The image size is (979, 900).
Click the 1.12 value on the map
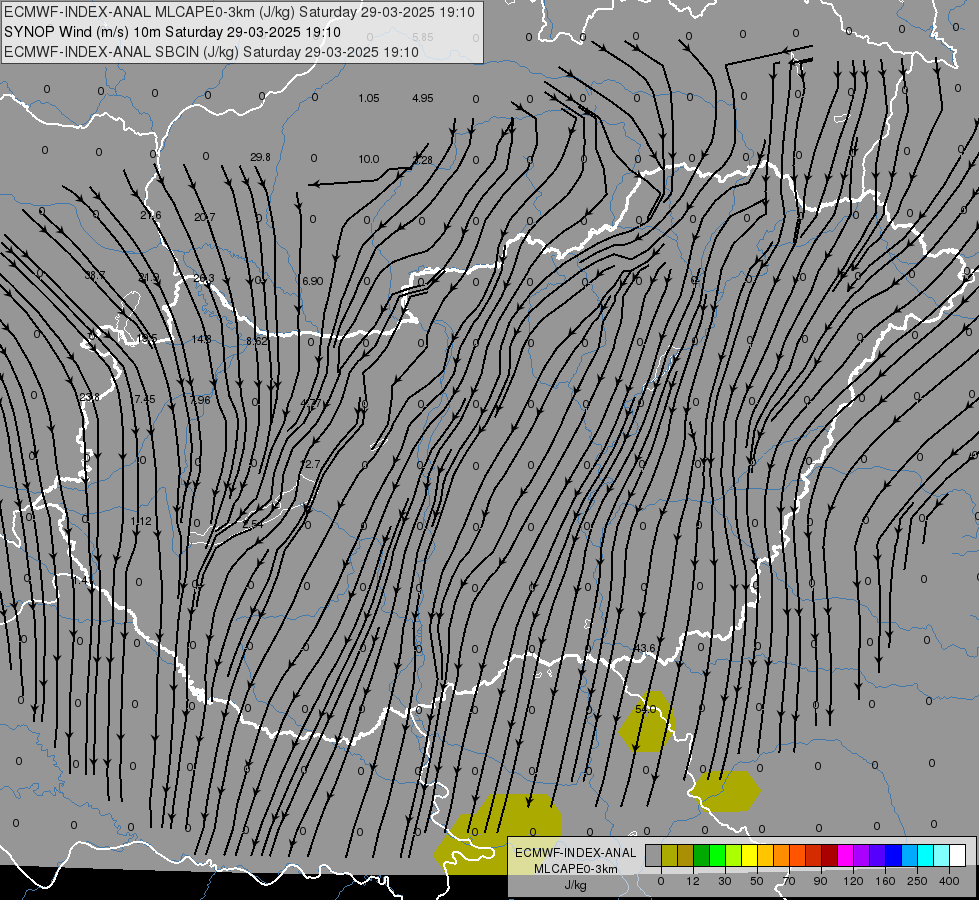141,521
